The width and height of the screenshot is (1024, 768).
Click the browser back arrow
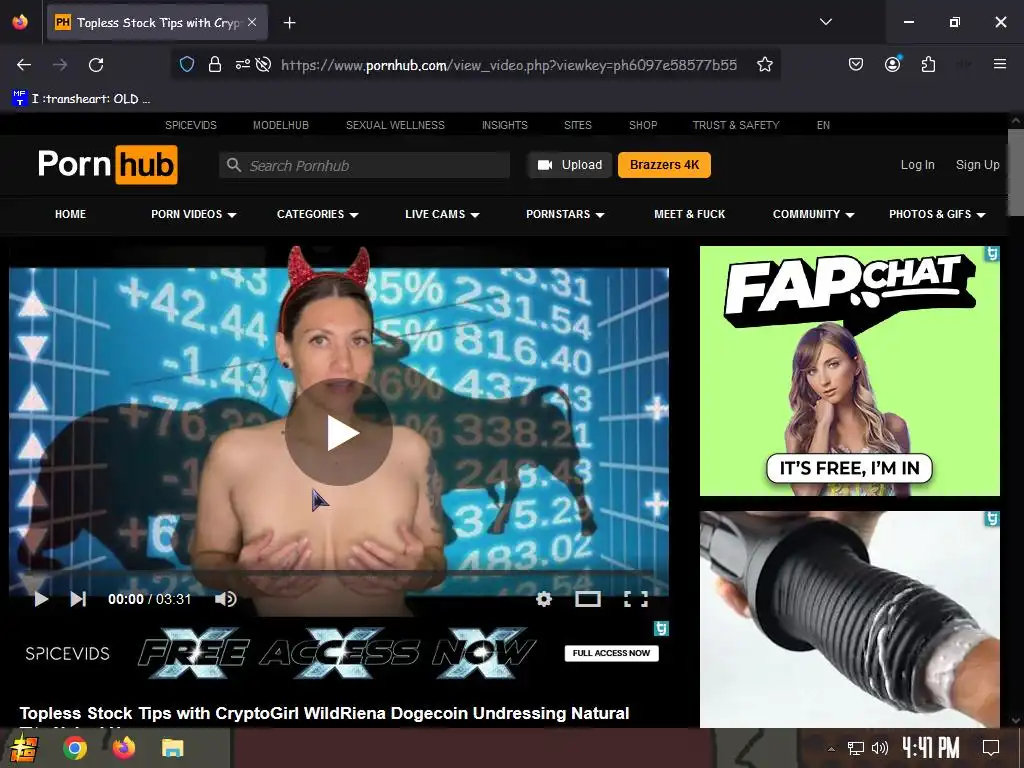tap(24, 65)
